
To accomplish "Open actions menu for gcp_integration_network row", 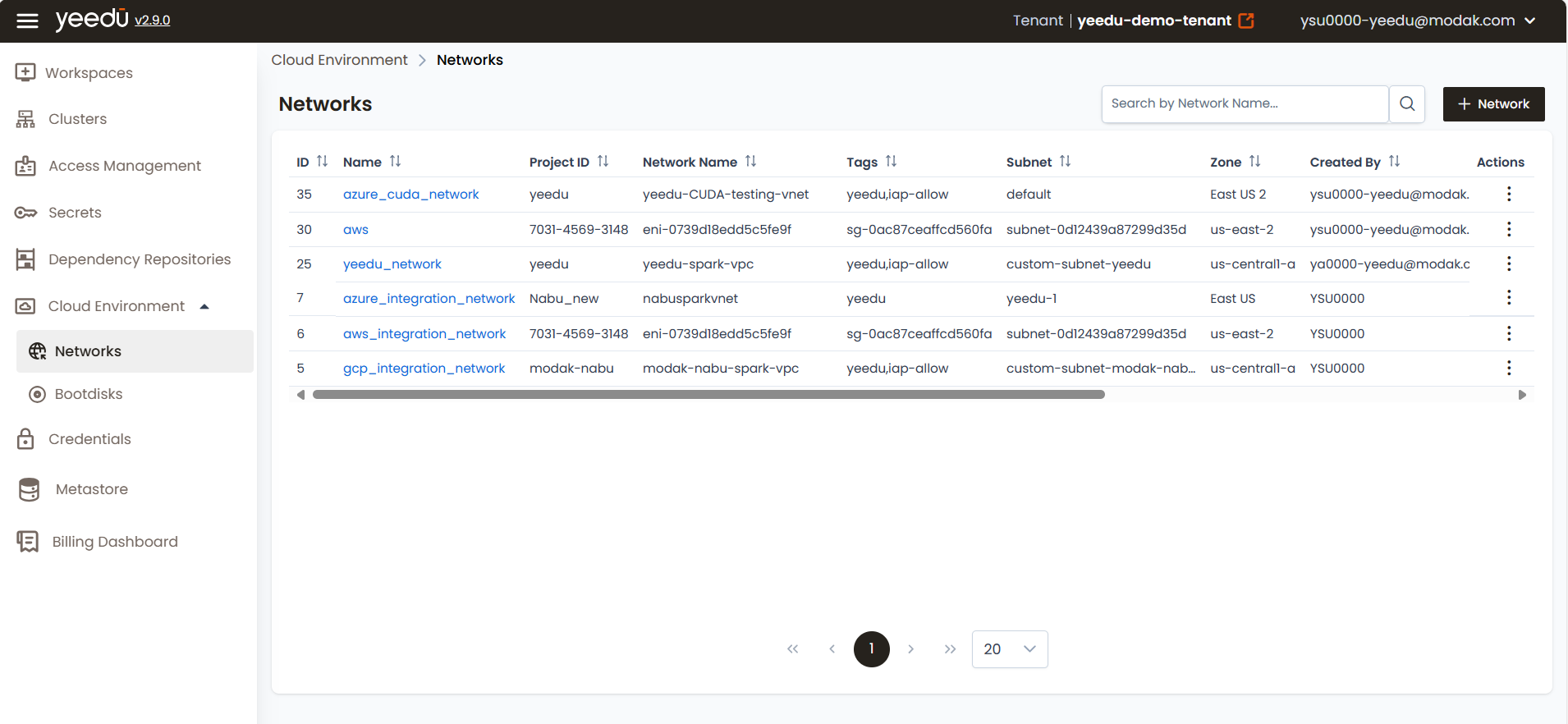I will pyautogui.click(x=1509, y=368).
